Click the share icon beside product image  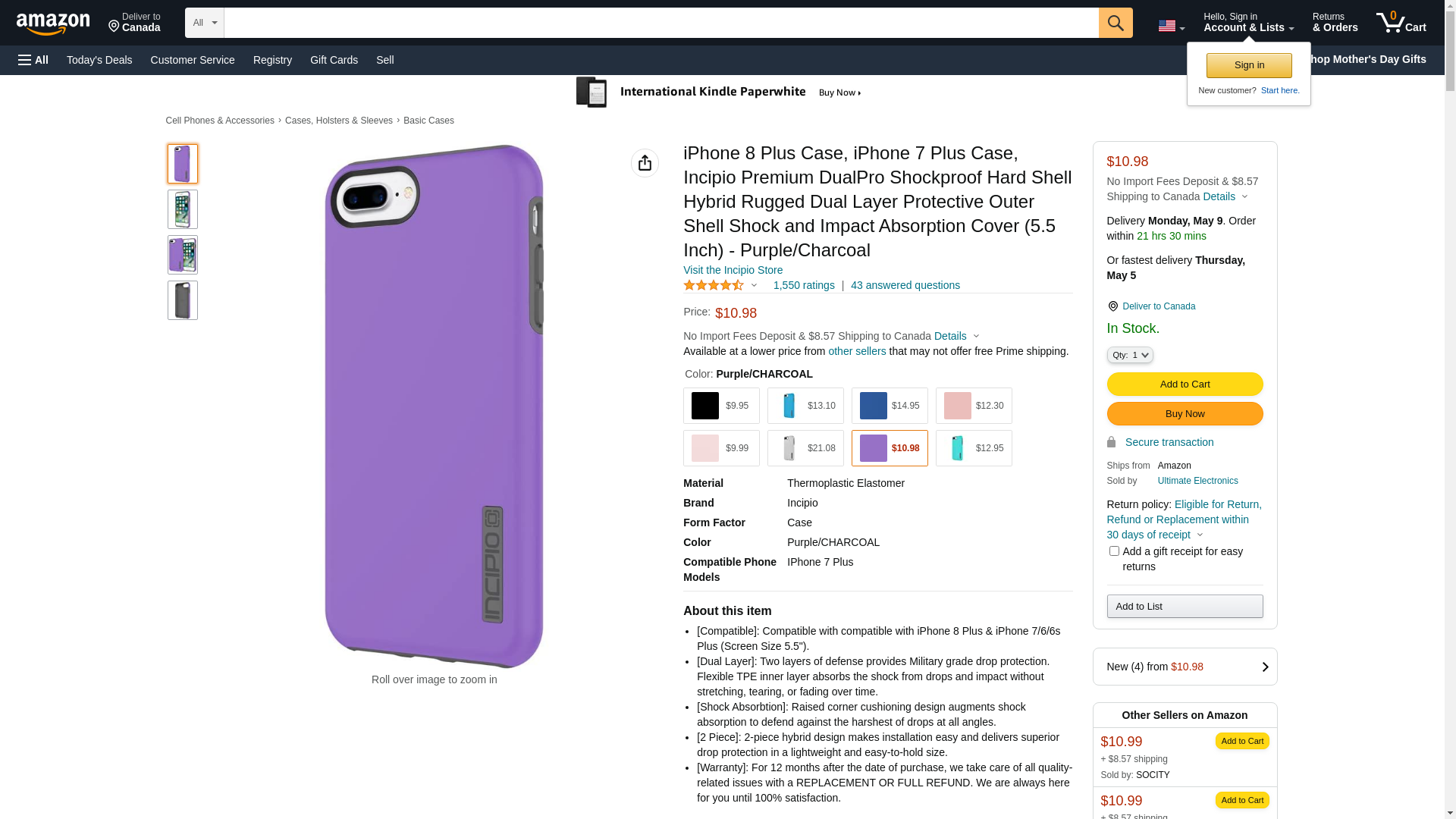pos(645,163)
